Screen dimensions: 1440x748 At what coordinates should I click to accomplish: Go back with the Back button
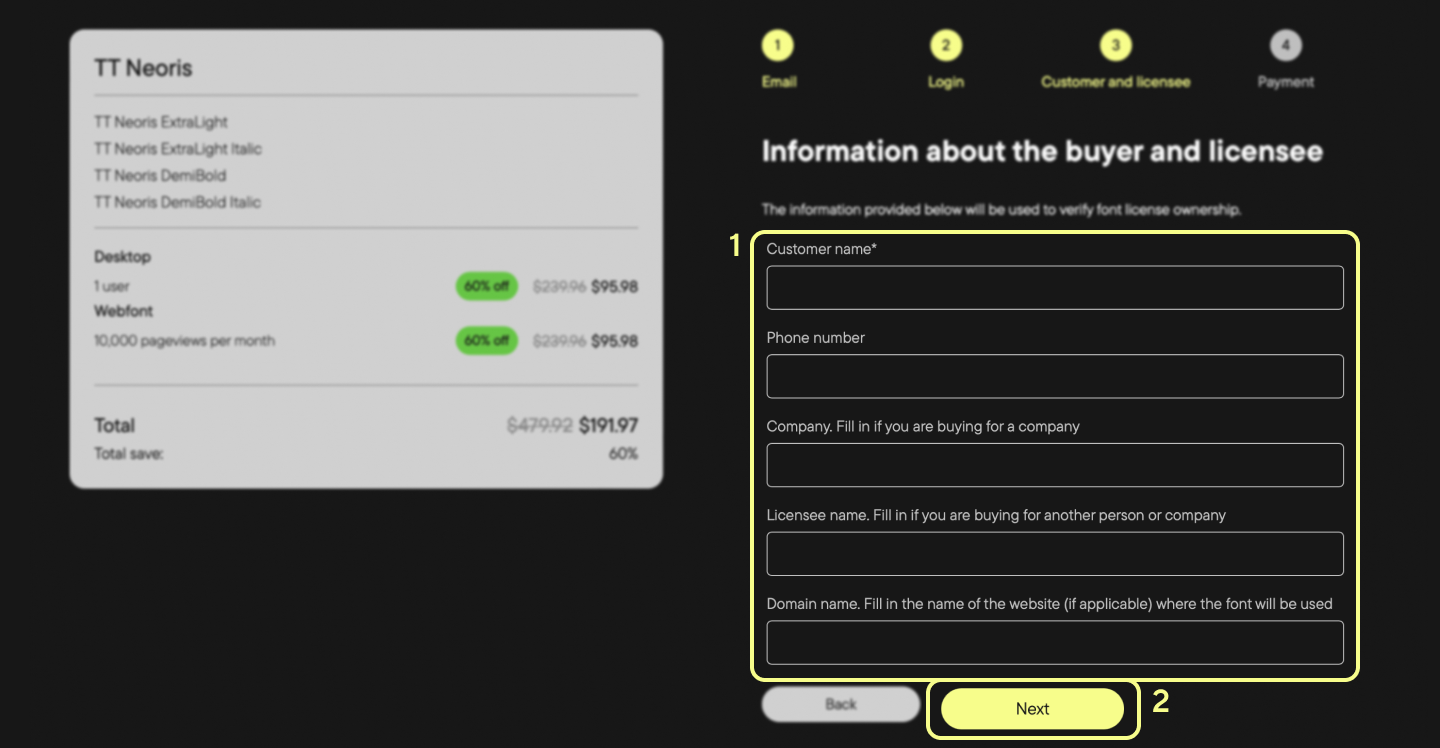point(841,704)
